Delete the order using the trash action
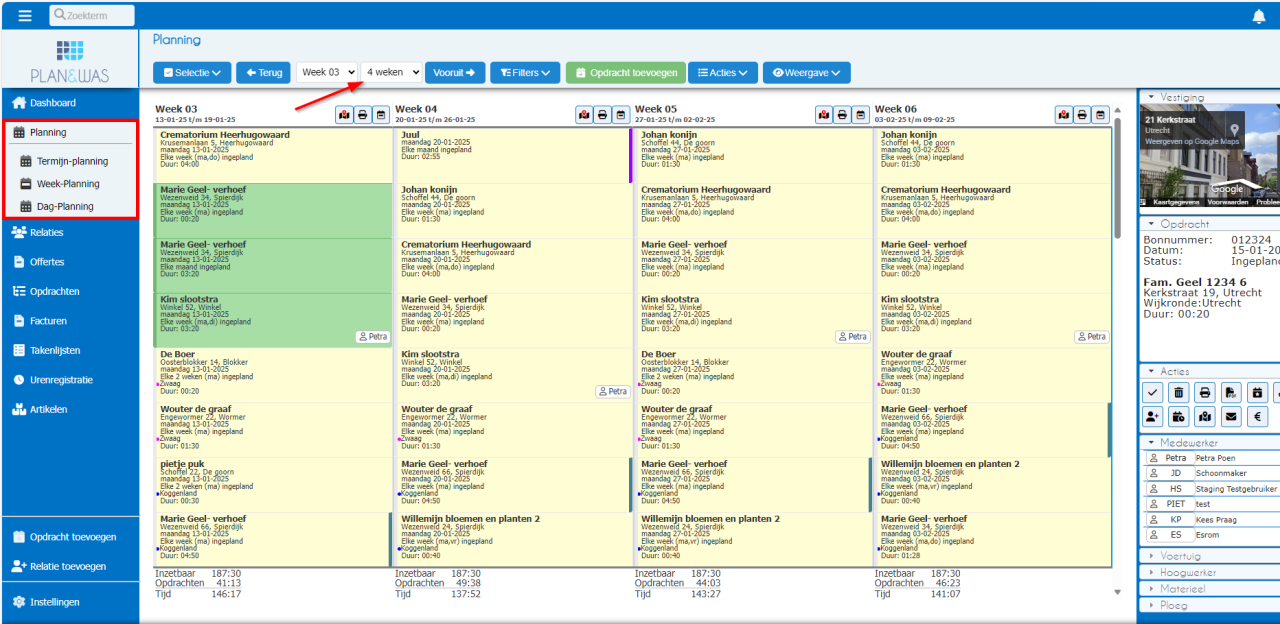1280x624 pixels. tap(1179, 392)
